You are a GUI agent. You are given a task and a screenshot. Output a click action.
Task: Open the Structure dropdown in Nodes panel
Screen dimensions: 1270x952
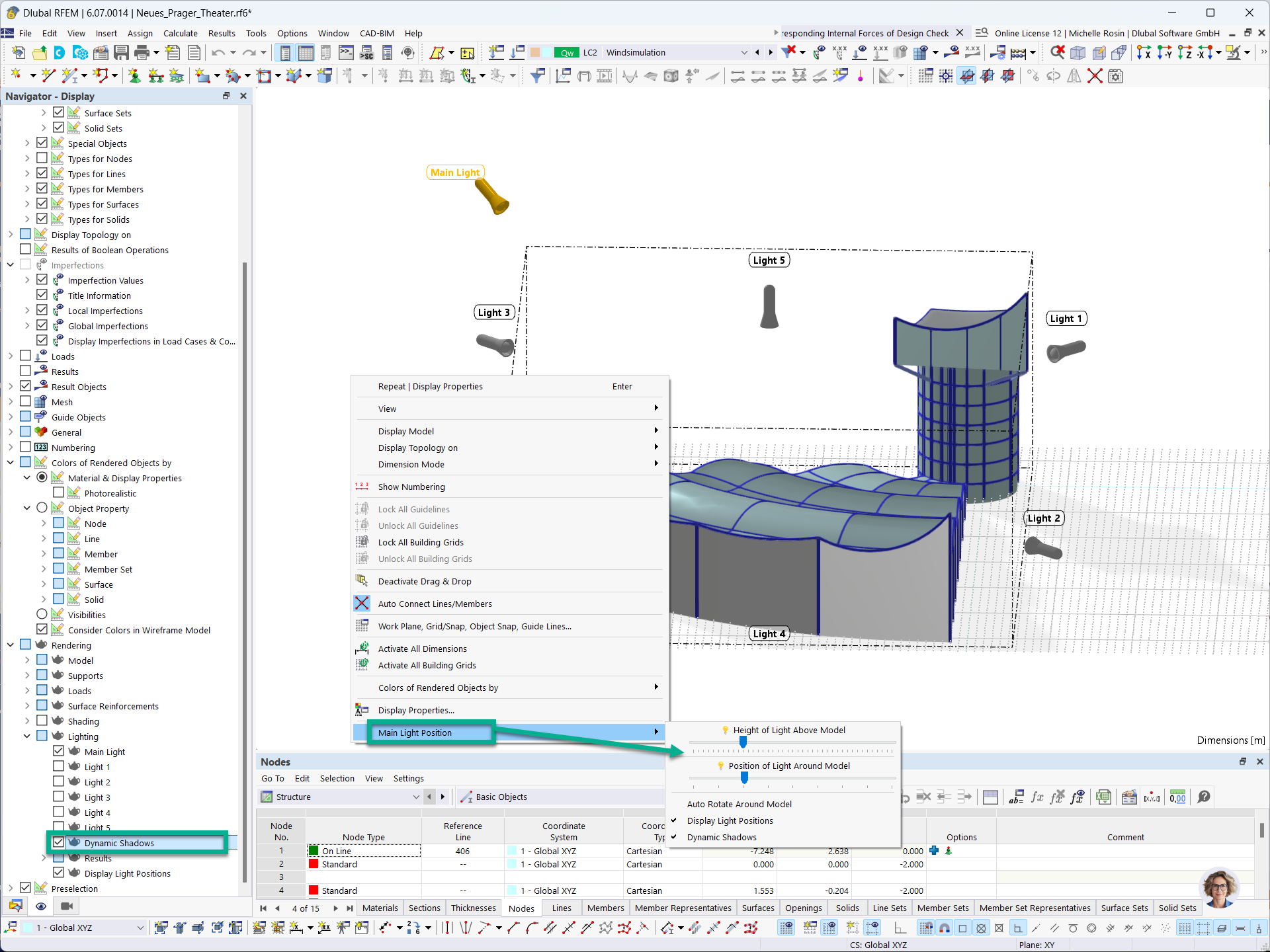[x=415, y=797]
